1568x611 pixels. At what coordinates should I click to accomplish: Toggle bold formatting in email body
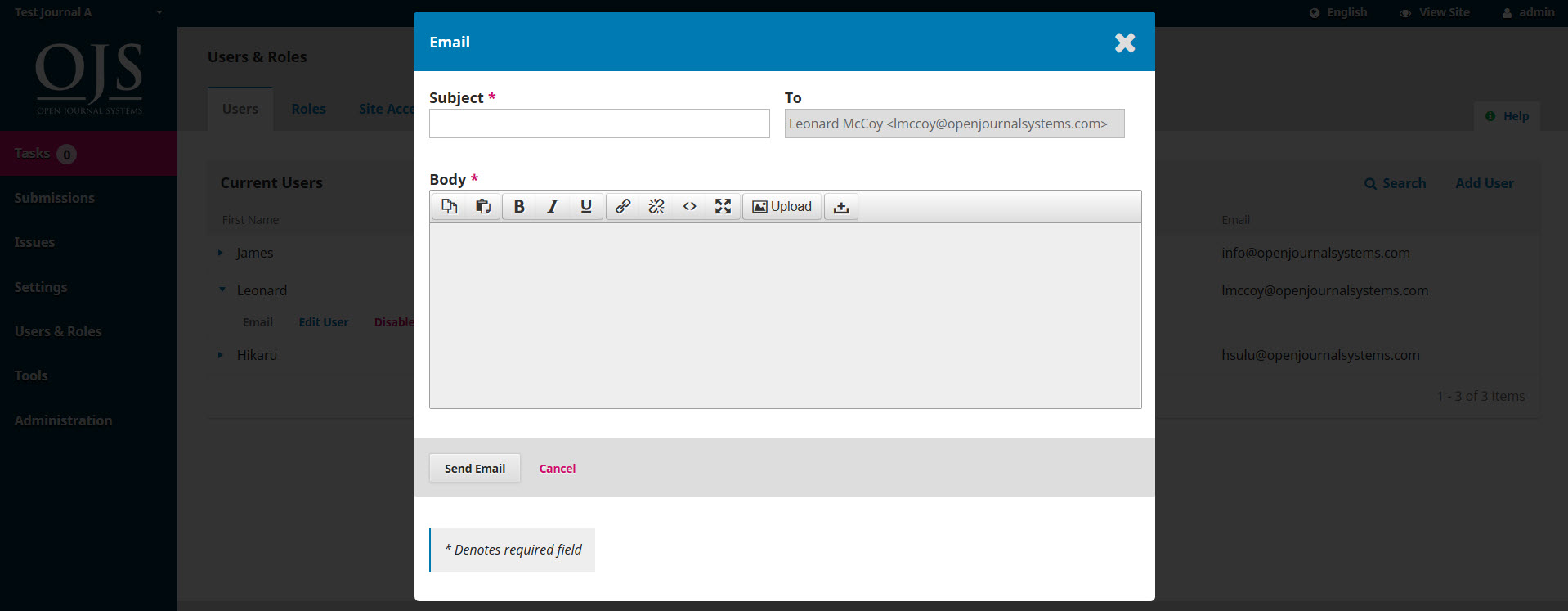[x=519, y=207]
